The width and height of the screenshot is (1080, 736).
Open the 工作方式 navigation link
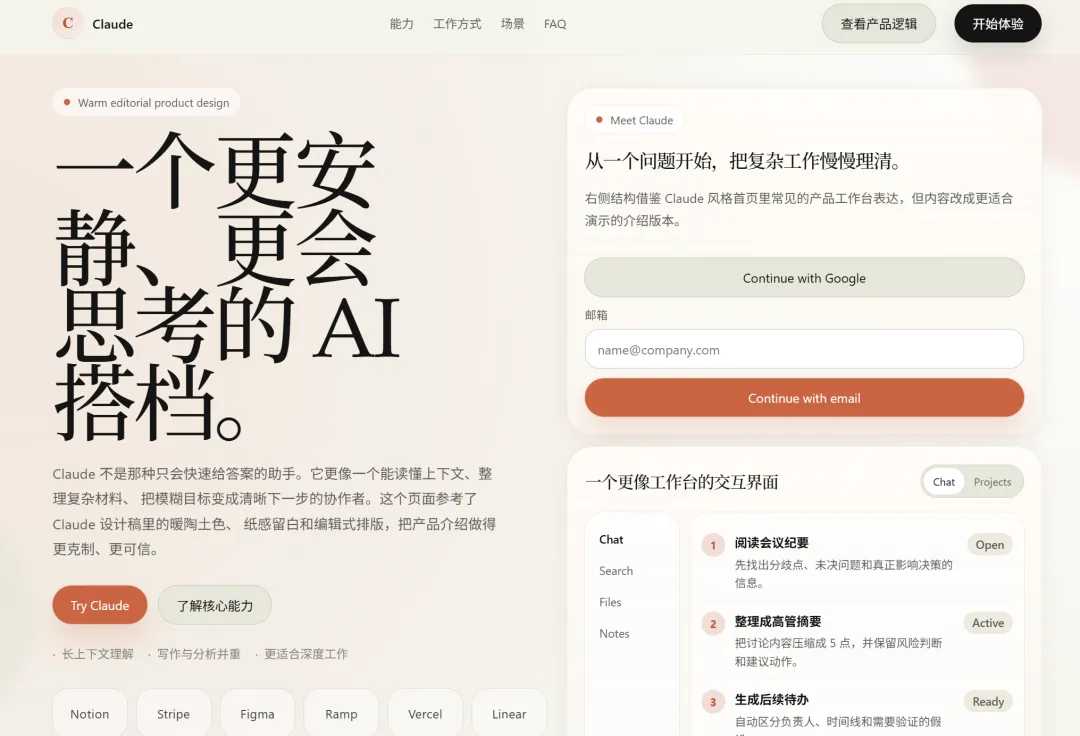(457, 24)
